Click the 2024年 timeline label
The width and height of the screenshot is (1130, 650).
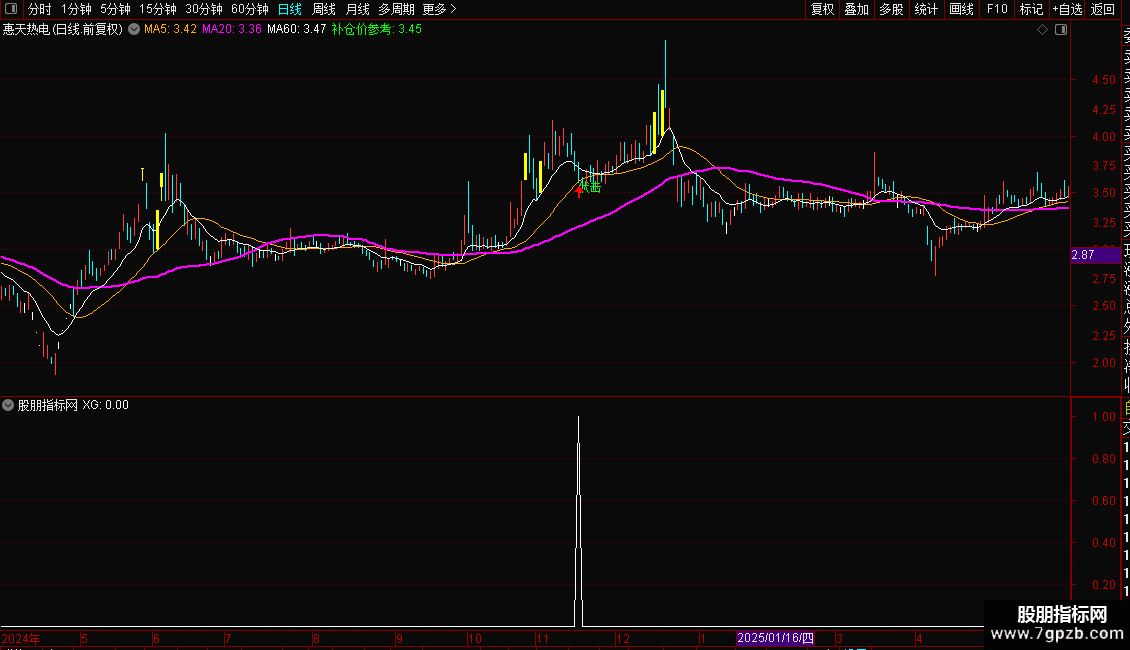tap(21, 639)
